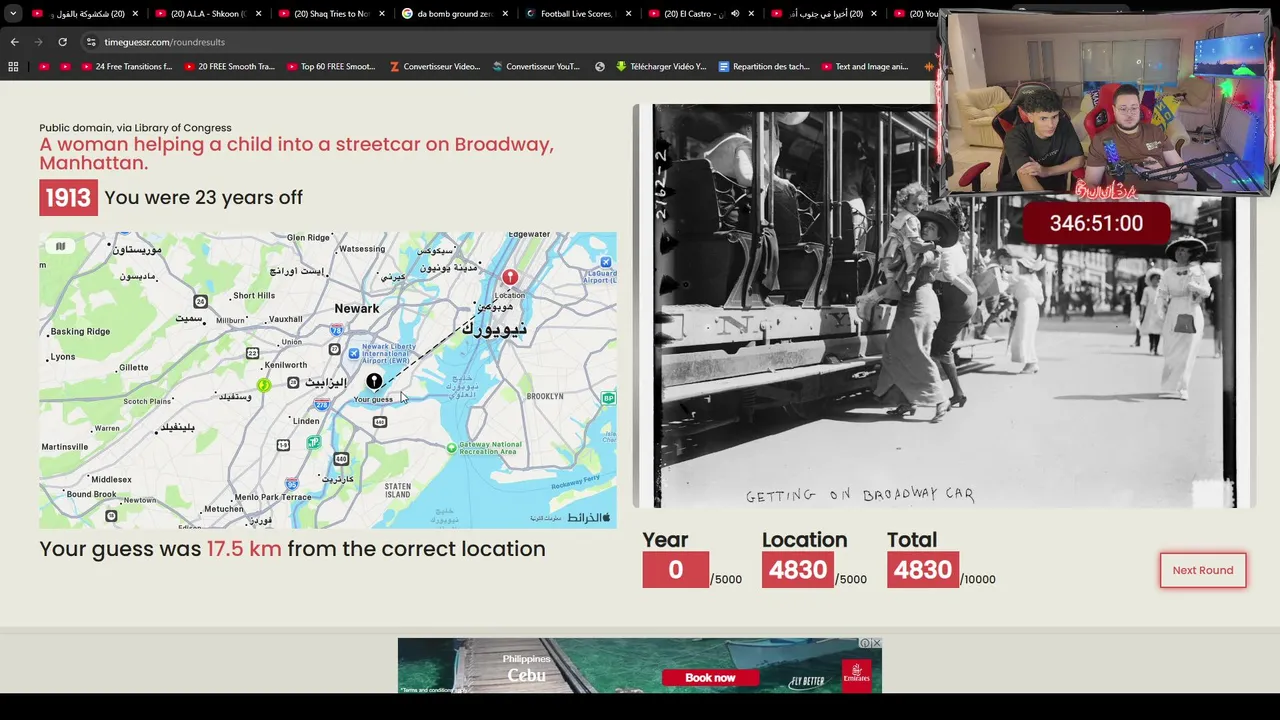Click the Newark city label
1280x720 pixels.
pos(357,308)
